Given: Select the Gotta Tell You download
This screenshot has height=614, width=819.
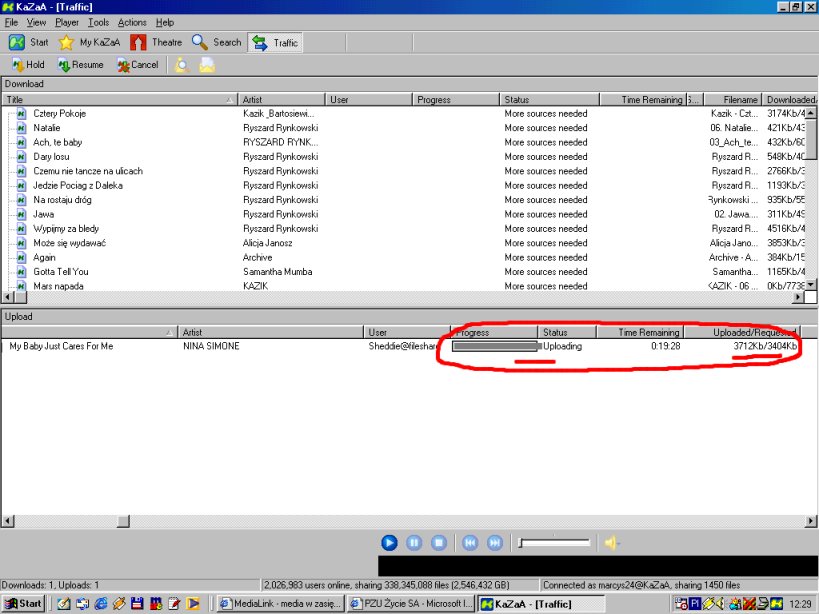Looking at the screenshot, I should [x=61, y=271].
